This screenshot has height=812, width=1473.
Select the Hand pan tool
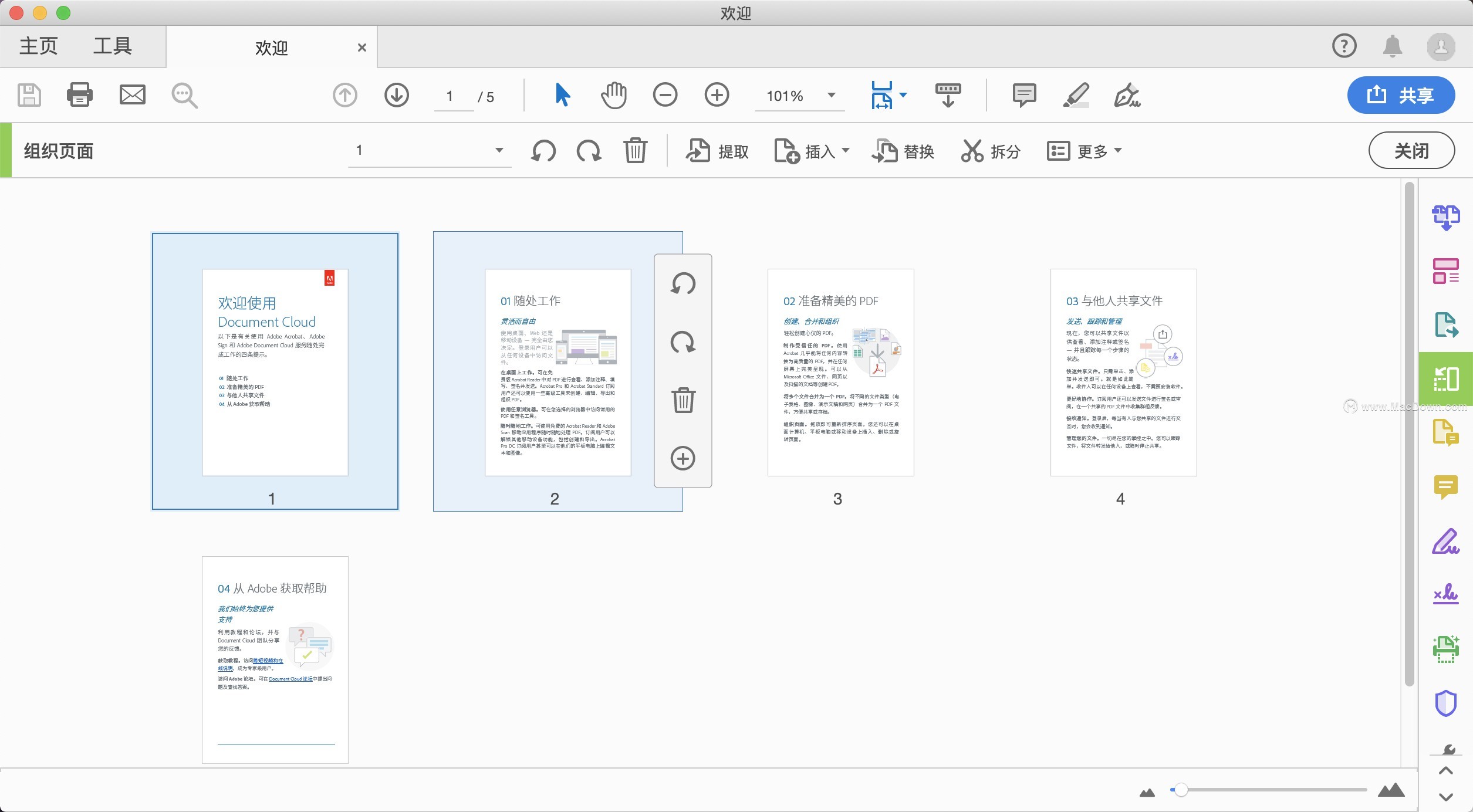[614, 94]
